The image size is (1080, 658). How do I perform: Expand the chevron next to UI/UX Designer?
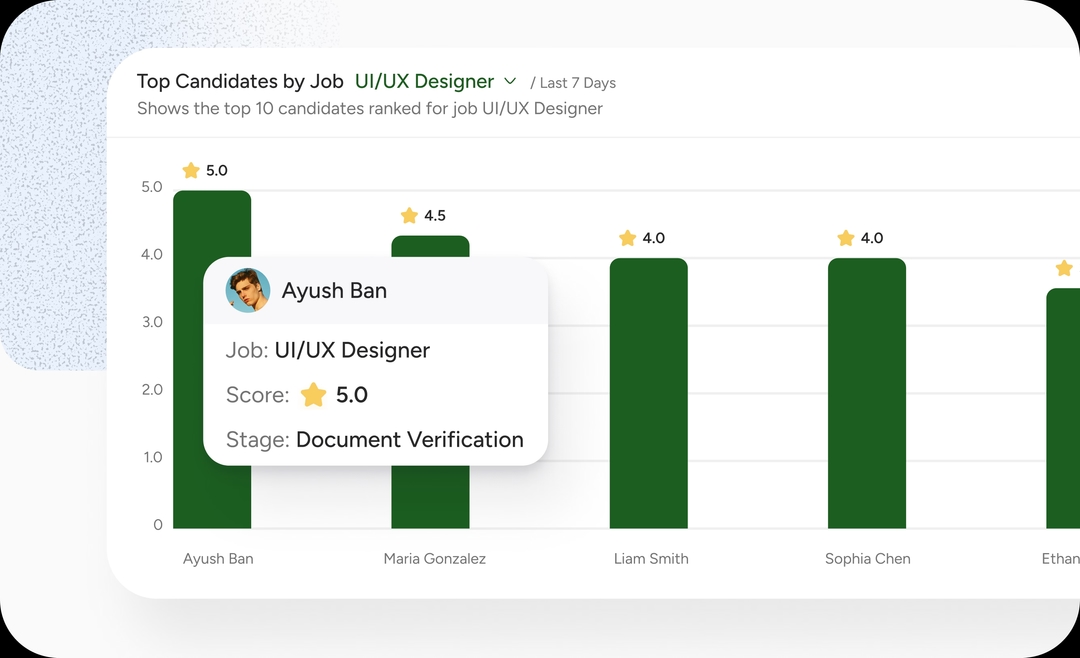510,81
